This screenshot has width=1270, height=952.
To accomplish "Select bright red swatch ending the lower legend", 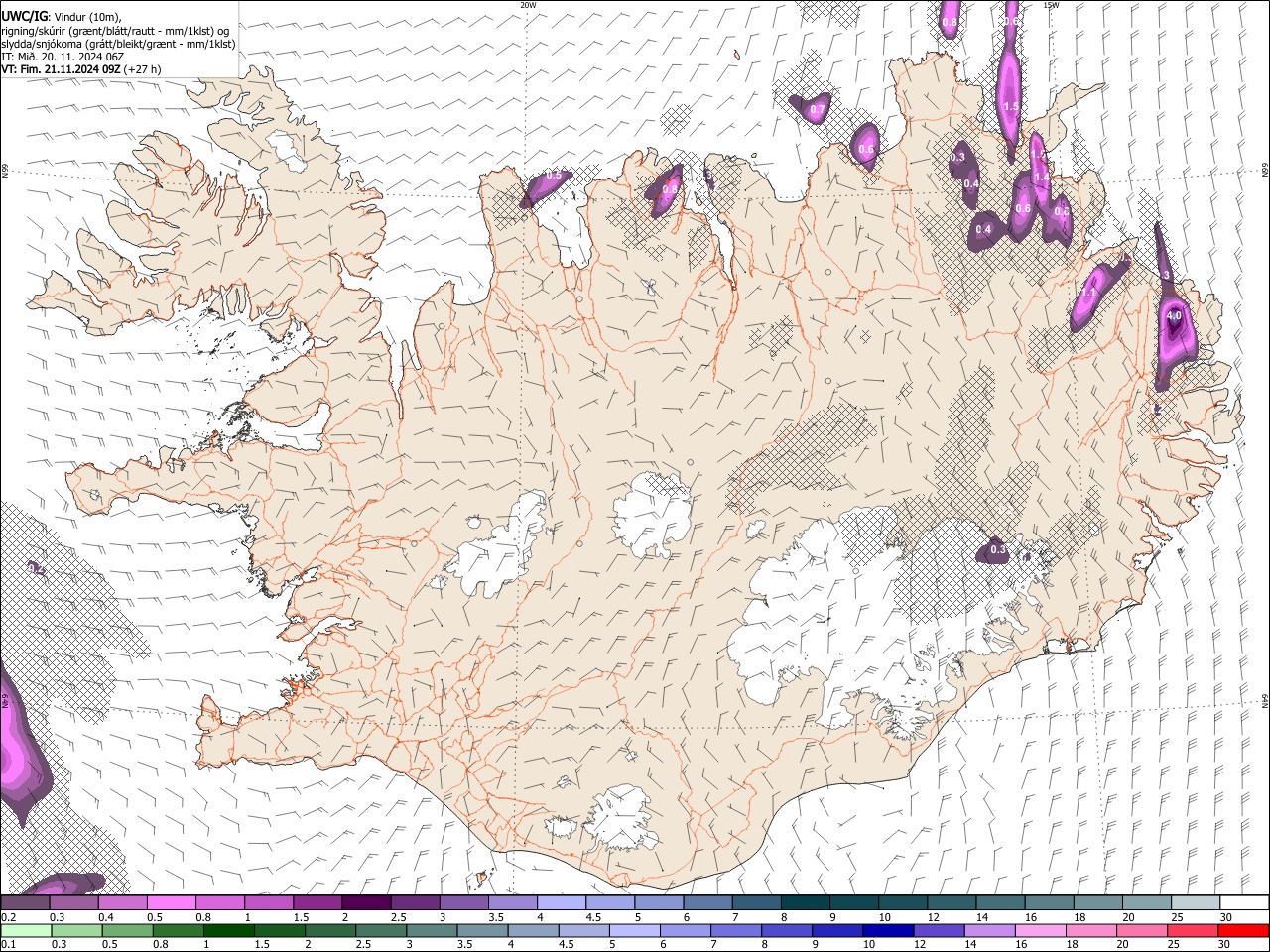I will 1242,931.
